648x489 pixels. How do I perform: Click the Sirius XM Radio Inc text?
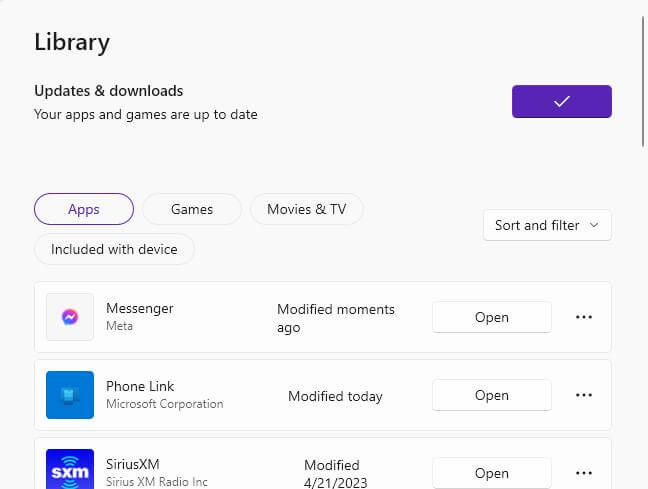coord(157,482)
